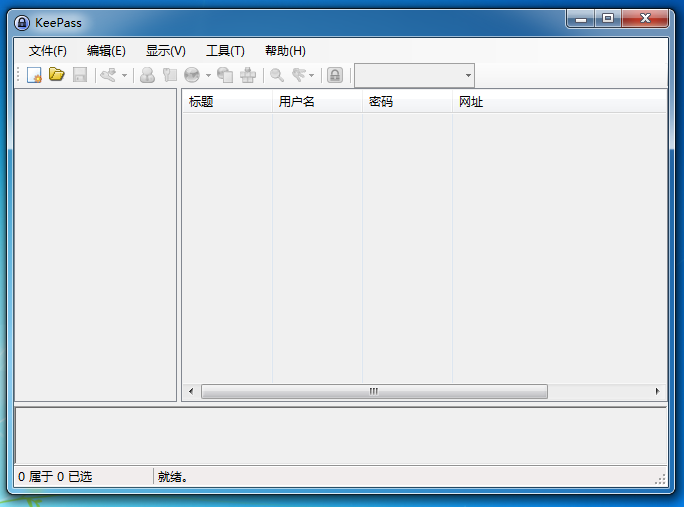Sort by the 网址 column header
Image resolution: width=684 pixels, height=507 pixels.
[560, 102]
